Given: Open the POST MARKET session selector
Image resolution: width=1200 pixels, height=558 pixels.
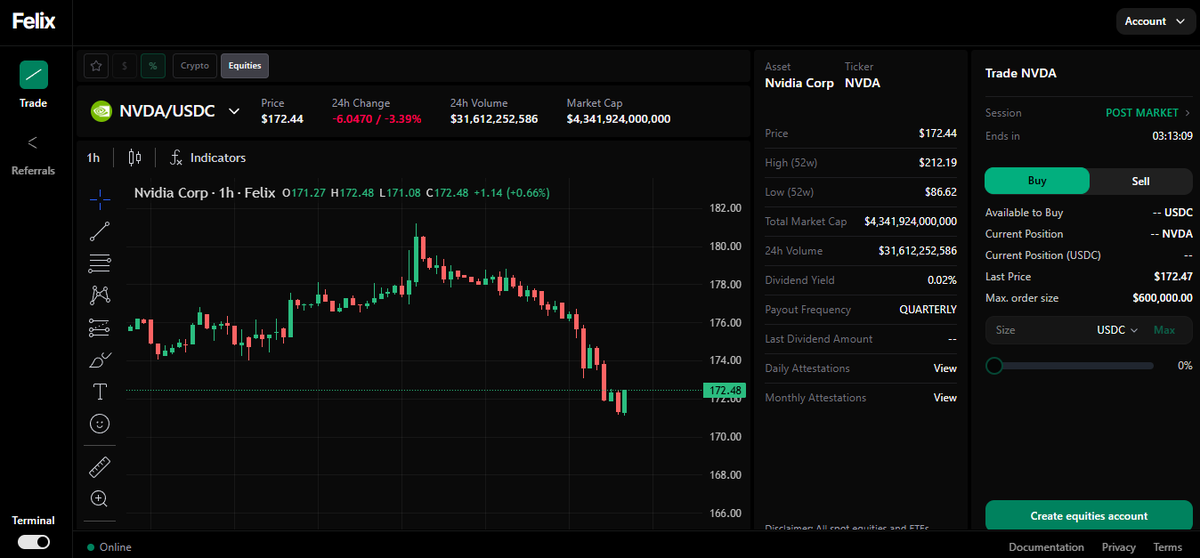Looking at the screenshot, I should tap(1148, 113).
